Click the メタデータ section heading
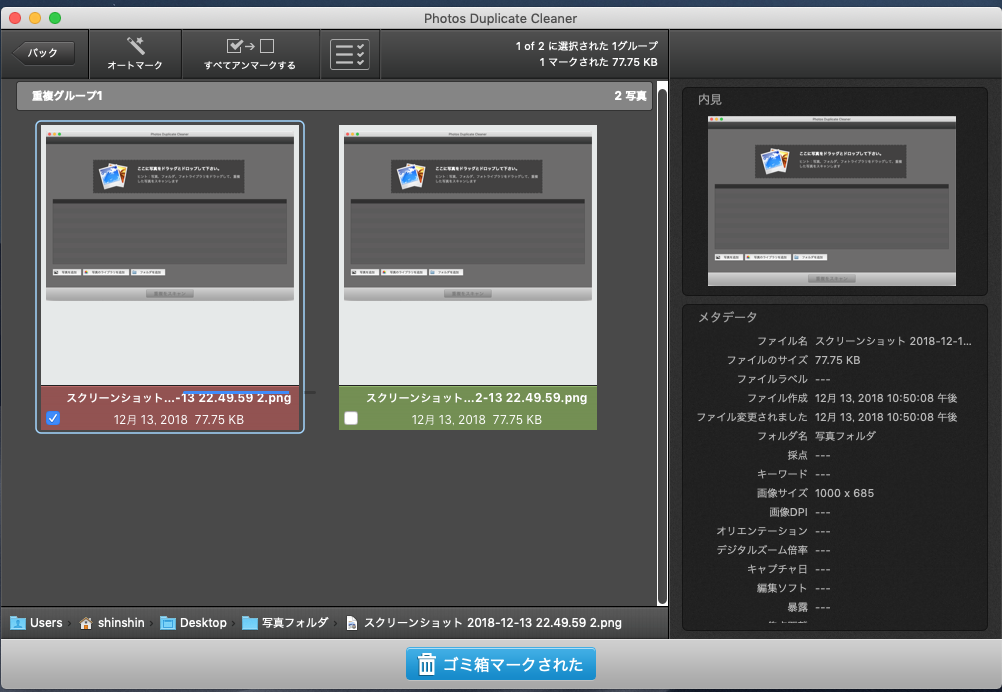1002x692 pixels. pos(727,317)
